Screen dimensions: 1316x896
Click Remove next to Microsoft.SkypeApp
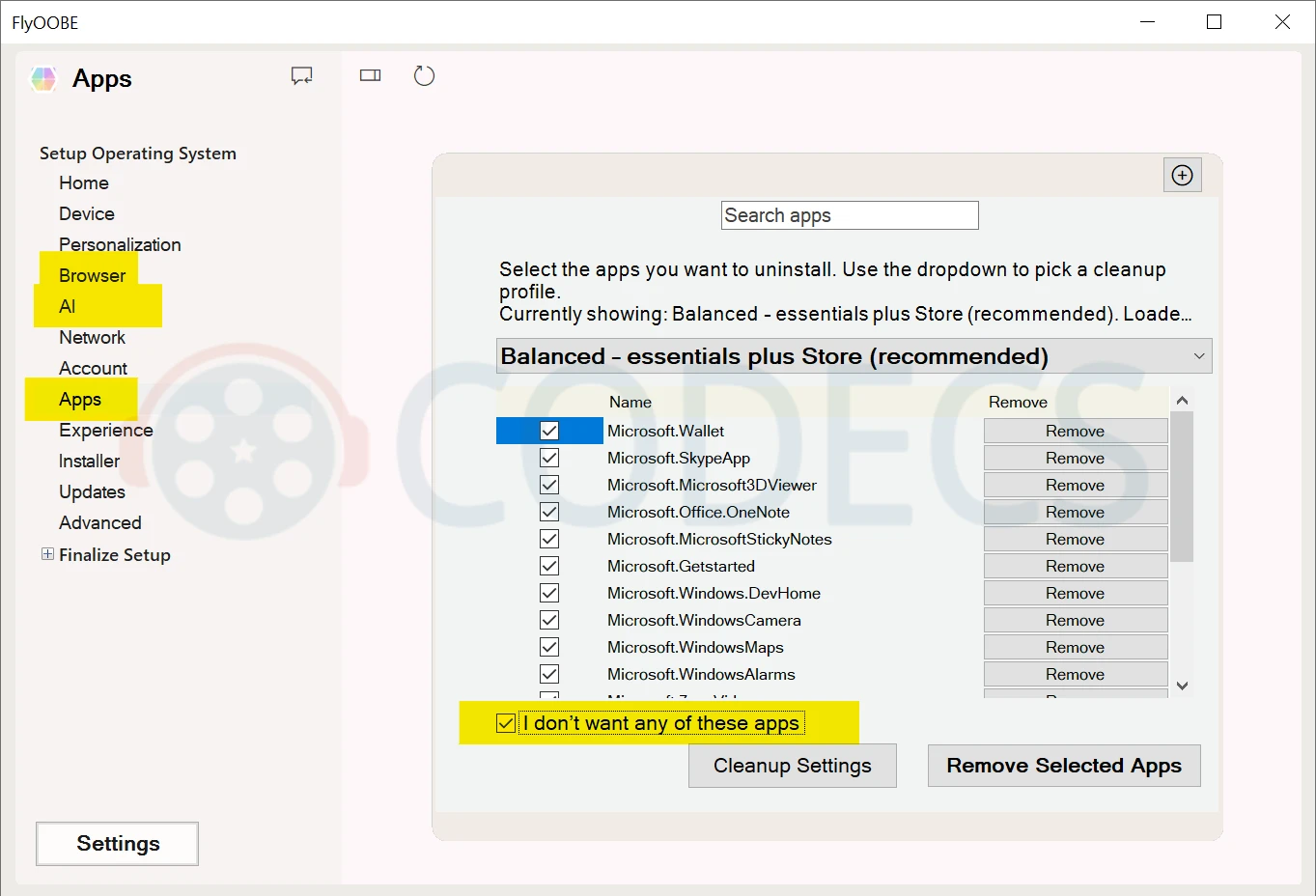1075,457
